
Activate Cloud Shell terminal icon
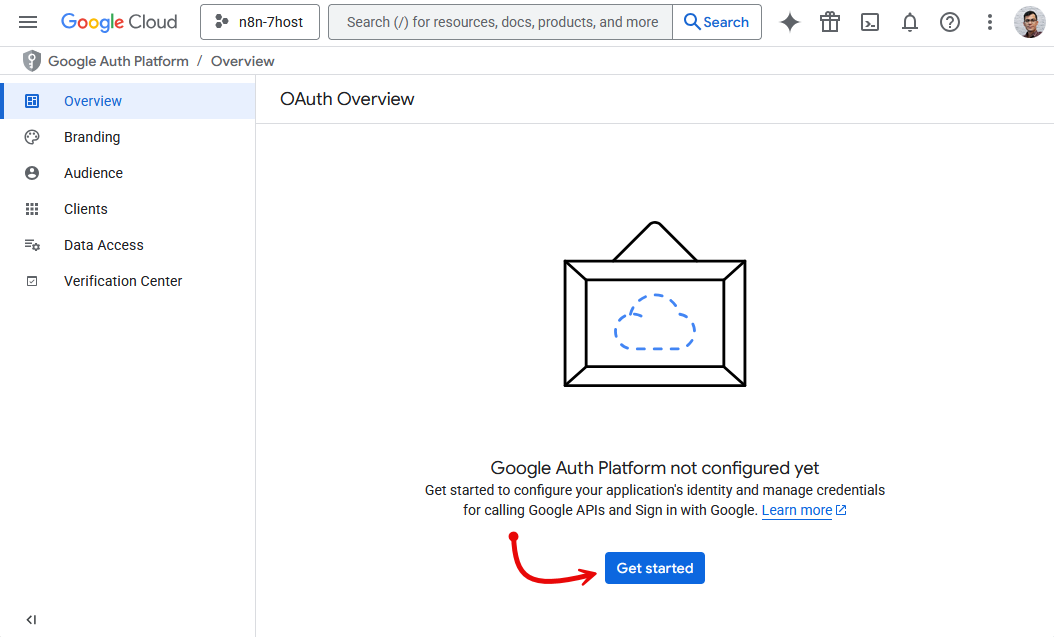tap(870, 22)
